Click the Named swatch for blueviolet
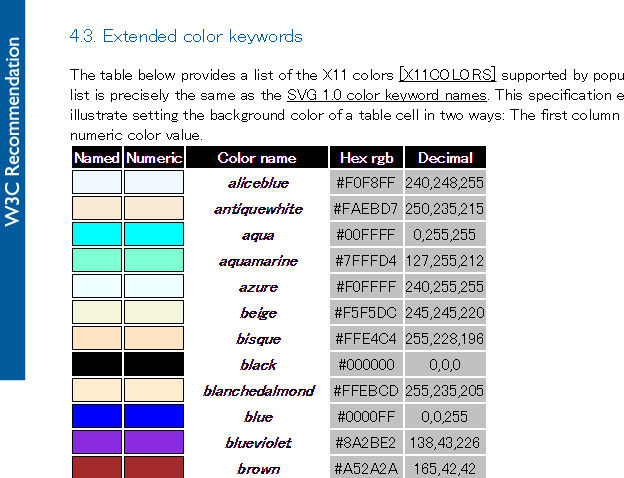624x478 pixels. (97, 442)
